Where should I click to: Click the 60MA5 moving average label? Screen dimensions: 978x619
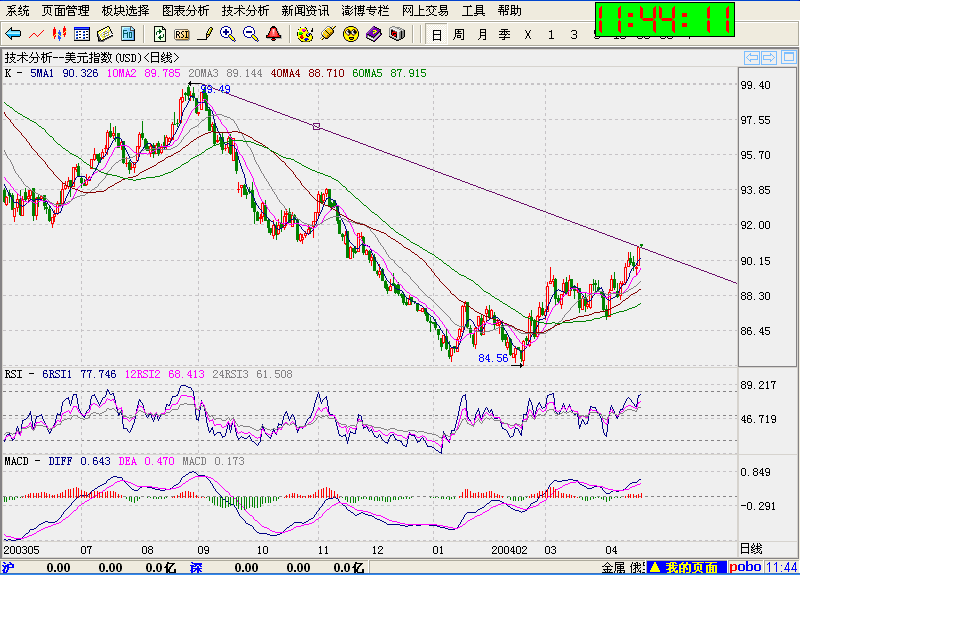367,73
